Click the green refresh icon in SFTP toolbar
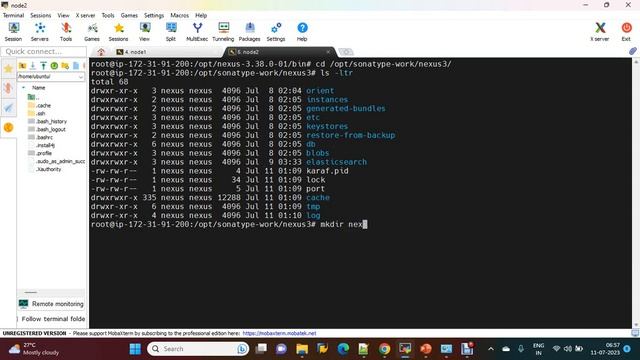 54,66
